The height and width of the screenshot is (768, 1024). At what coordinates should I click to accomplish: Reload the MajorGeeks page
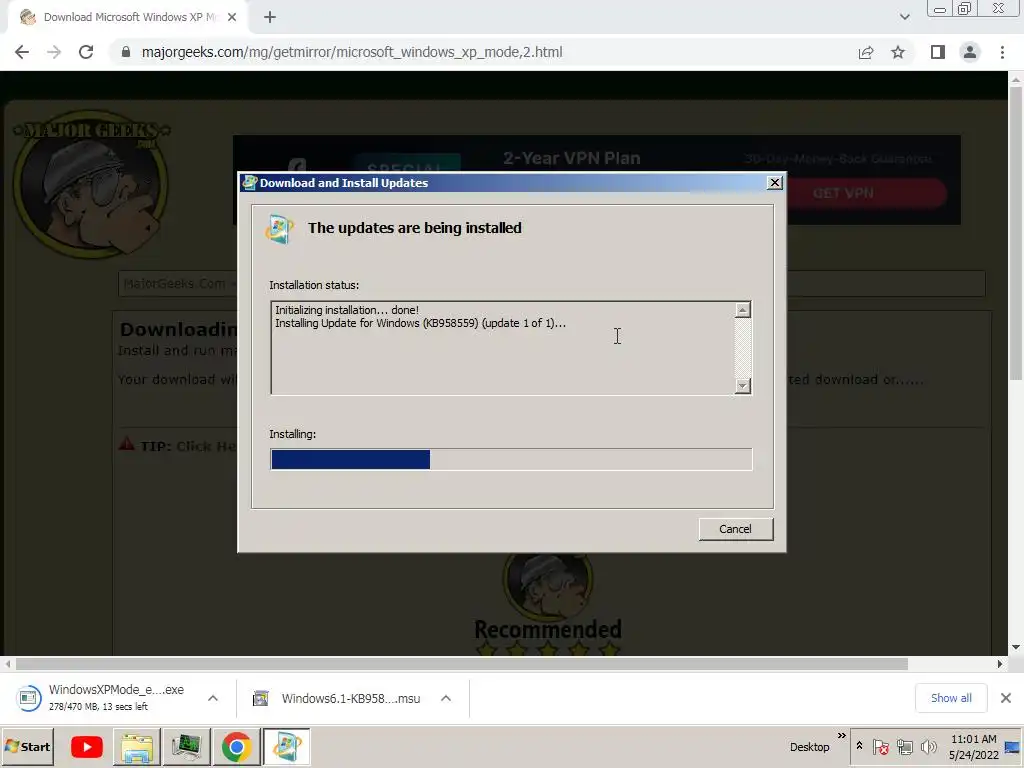coord(86,52)
